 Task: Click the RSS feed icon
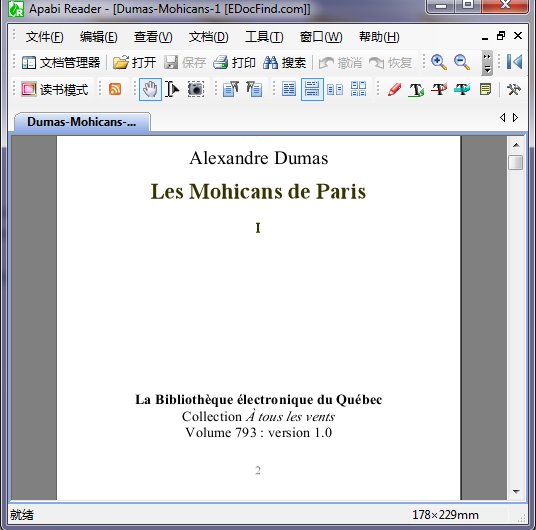click(x=115, y=89)
